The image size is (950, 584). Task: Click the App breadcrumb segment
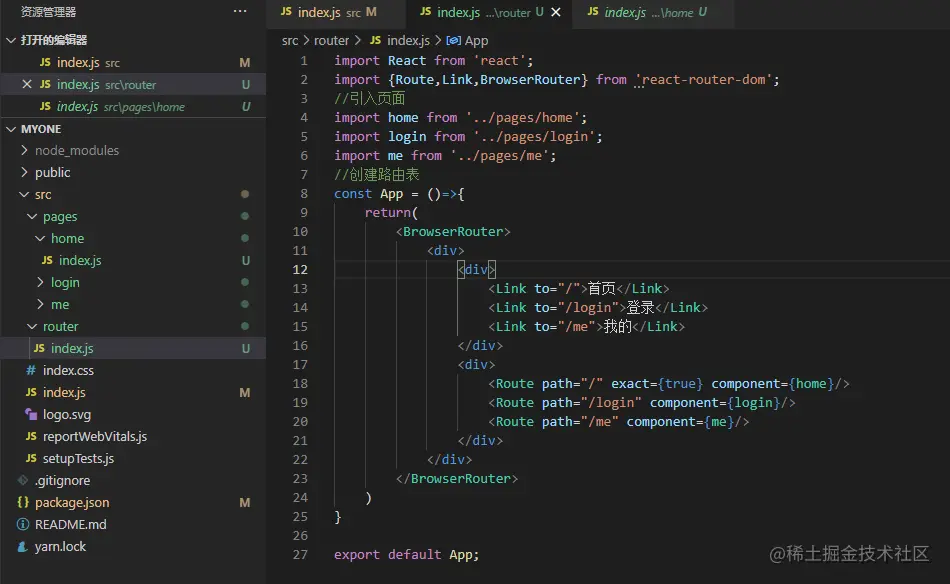[x=476, y=41]
